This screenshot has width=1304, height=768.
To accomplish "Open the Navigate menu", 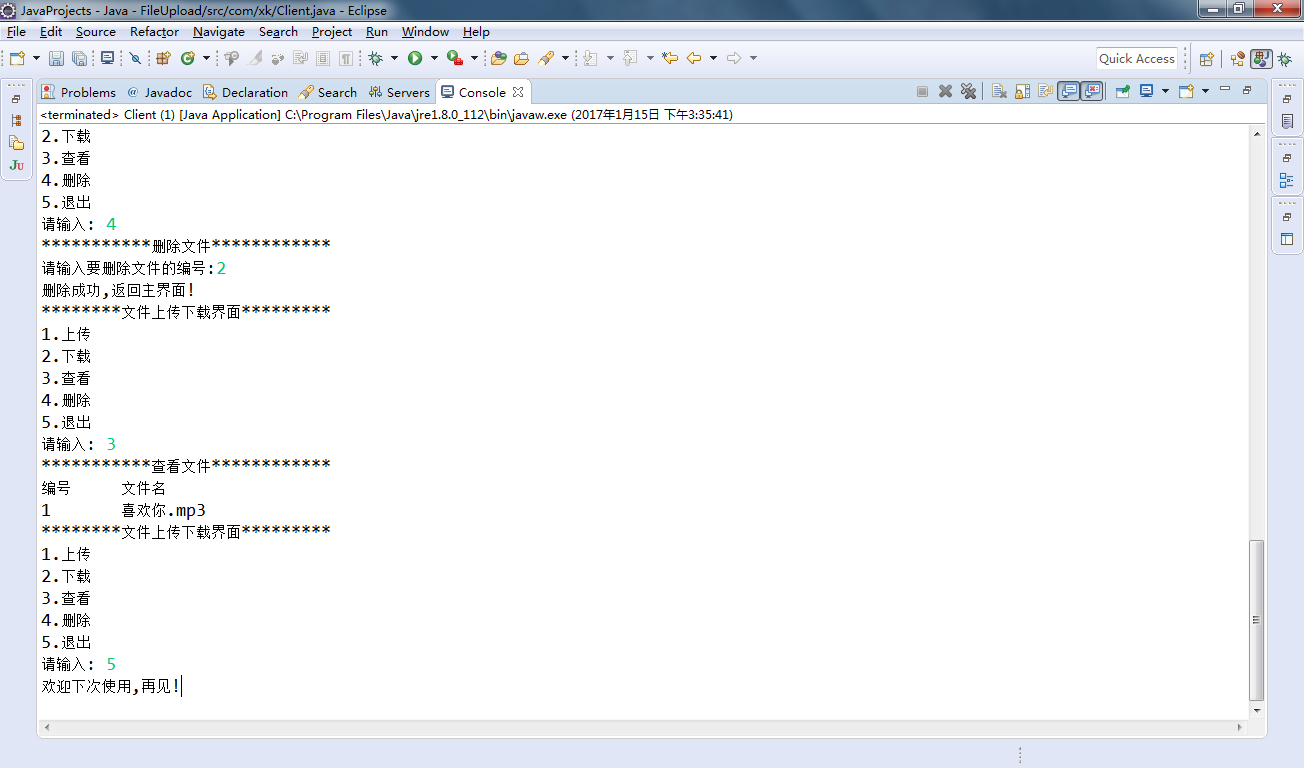I will pyautogui.click(x=219, y=32).
